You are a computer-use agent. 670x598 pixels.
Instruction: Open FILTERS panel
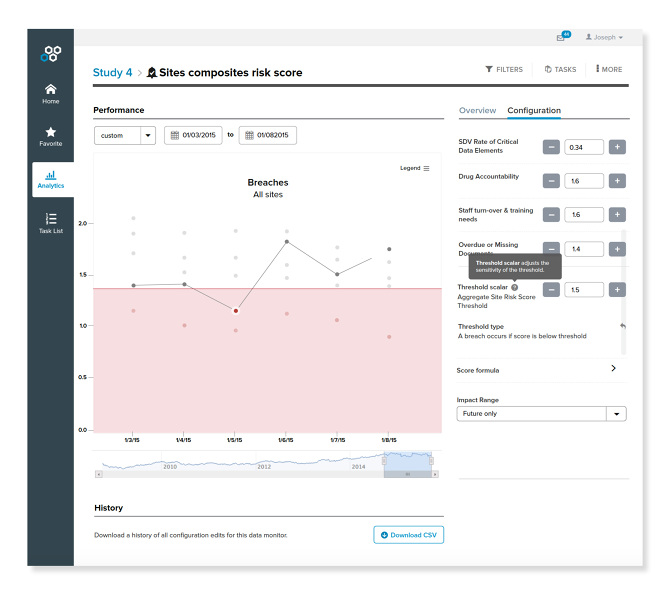coord(504,69)
